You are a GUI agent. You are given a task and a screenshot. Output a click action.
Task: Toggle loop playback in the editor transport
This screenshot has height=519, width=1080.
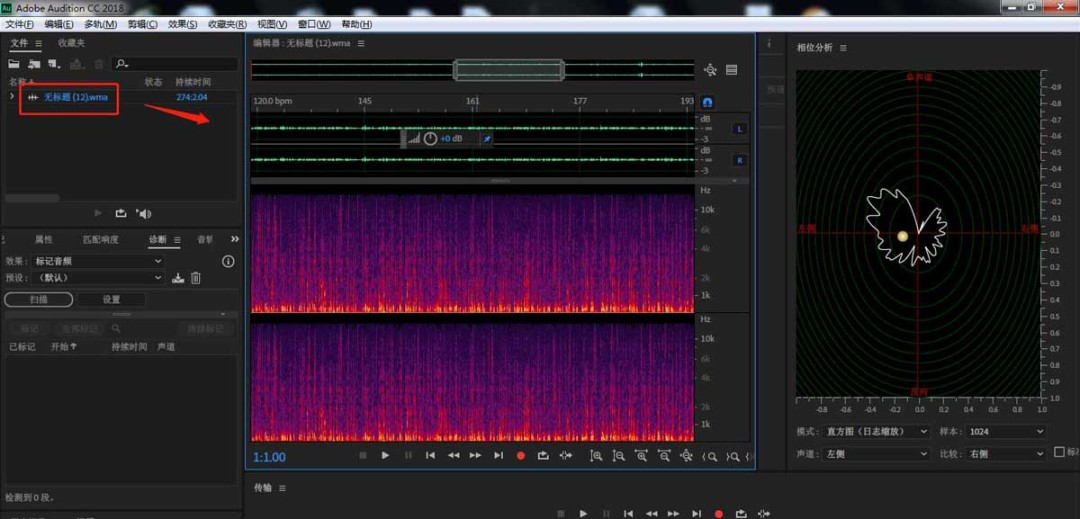coord(543,456)
